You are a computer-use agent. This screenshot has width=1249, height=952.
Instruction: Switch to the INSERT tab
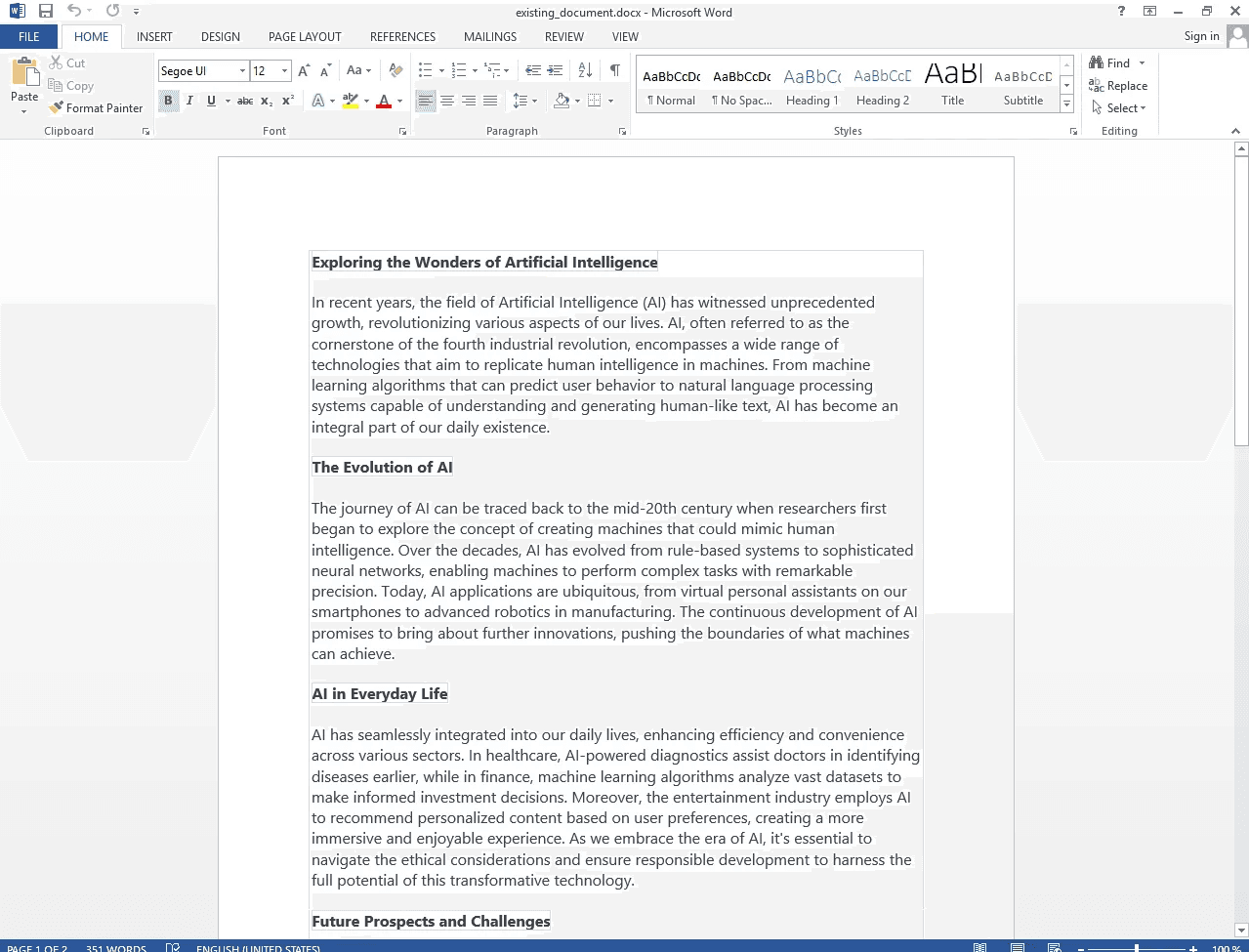click(154, 36)
